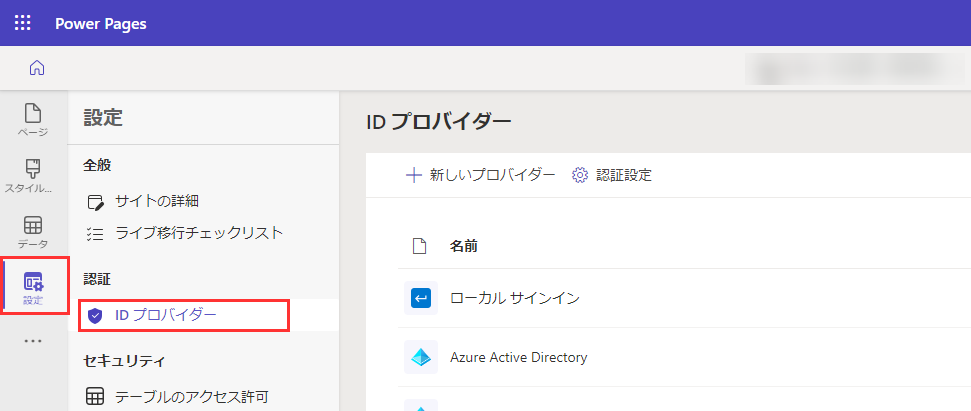Click the shield icon beside ID プロバイダー

tap(95, 316)
